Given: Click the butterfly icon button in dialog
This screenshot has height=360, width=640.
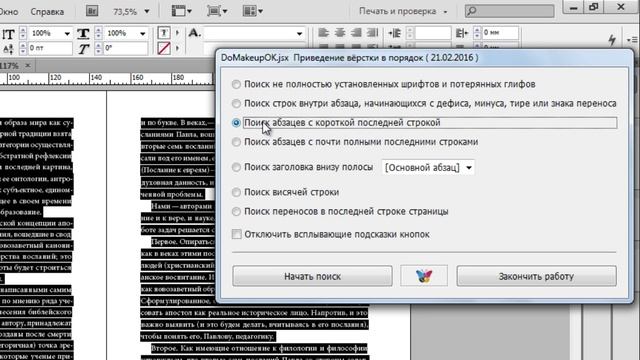Looking at the screenshot, I should 424,276.
